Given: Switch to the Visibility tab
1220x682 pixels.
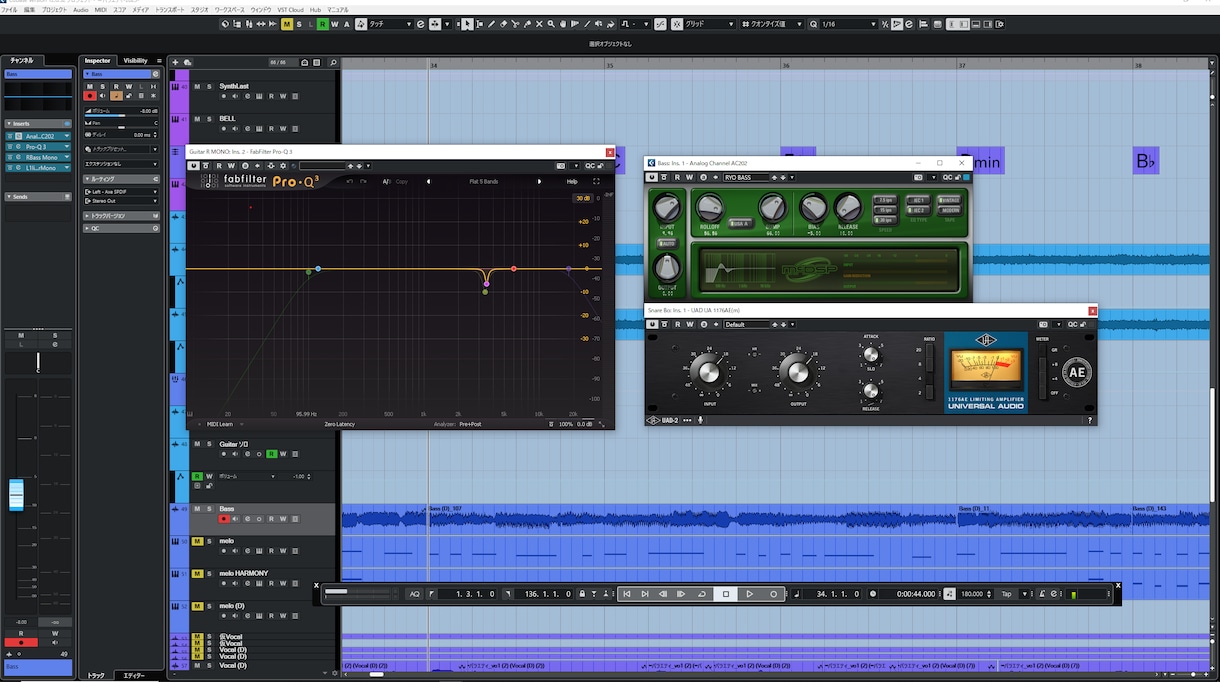Looking at the screenshot, I should coord(135,61).
